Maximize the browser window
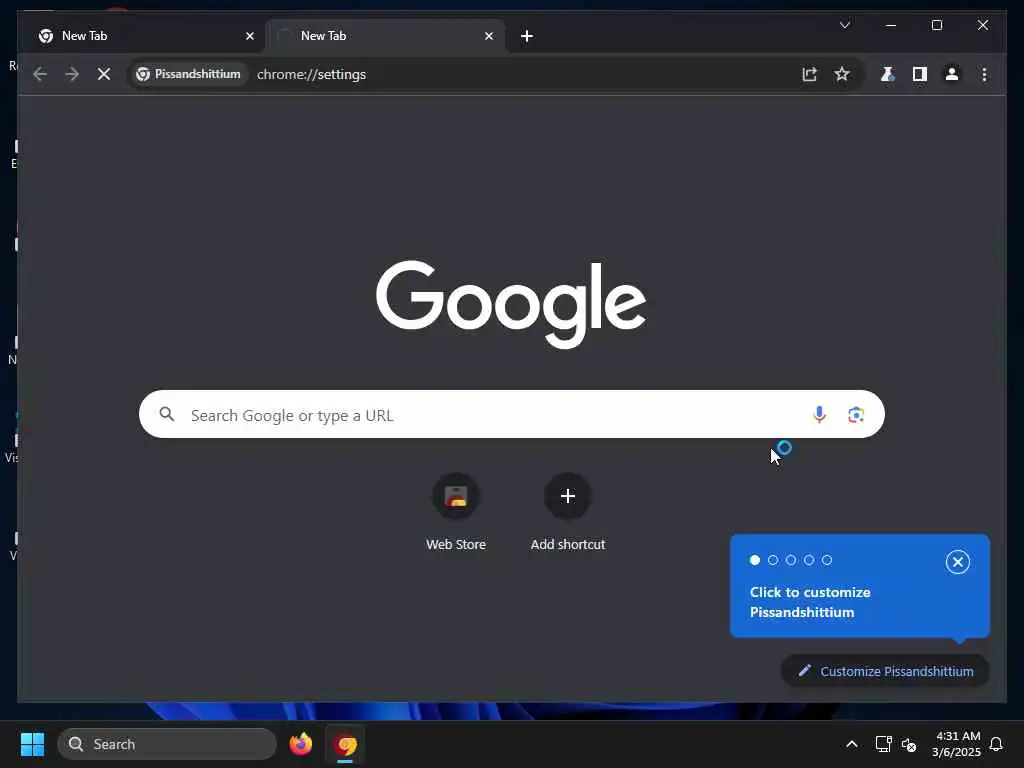 tap(936, 25)
